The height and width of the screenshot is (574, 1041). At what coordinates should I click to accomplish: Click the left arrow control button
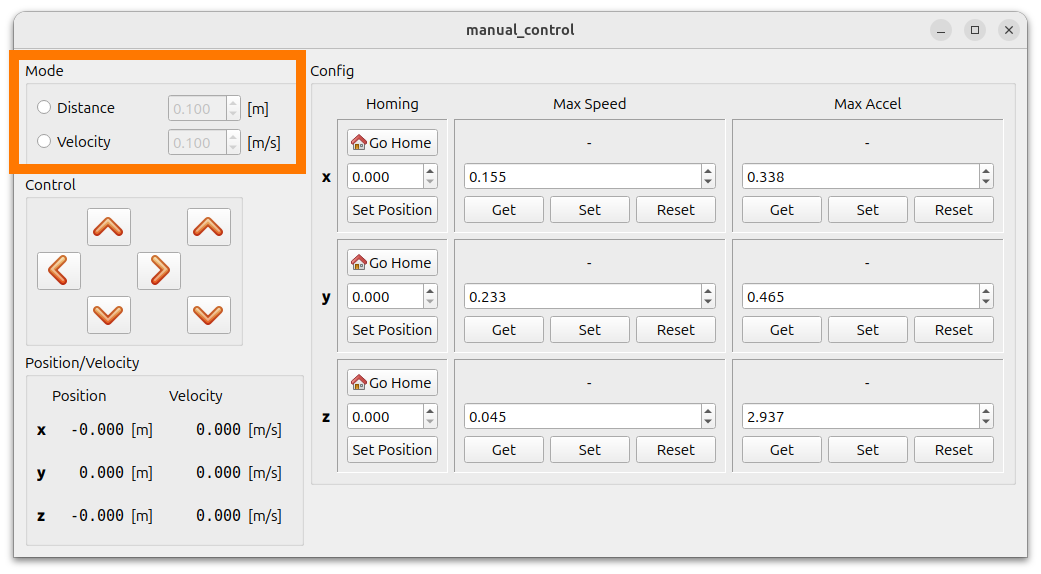tap(59, 271)
